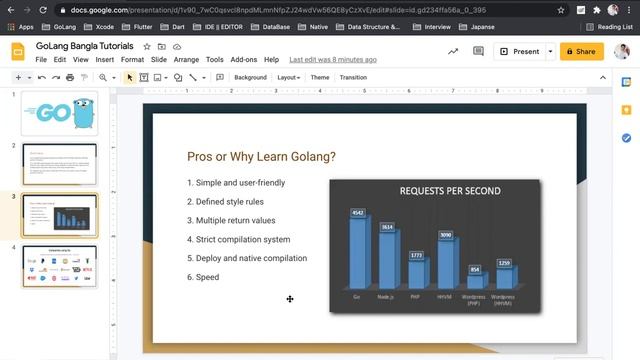Screen dimensions: 640x360
Task: Click the browser address bar URL
Action: 278,10
